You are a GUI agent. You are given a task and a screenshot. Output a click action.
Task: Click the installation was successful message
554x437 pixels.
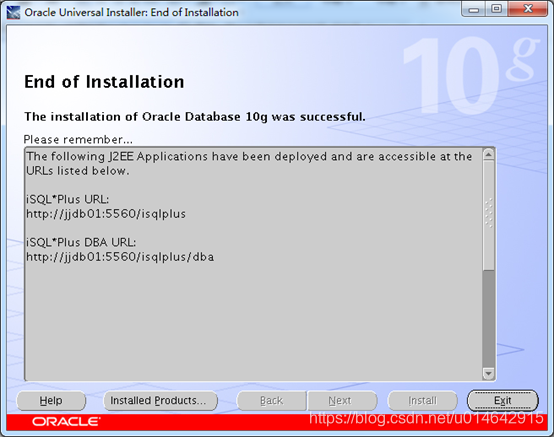pyautogui.click(x=195, y=117)
